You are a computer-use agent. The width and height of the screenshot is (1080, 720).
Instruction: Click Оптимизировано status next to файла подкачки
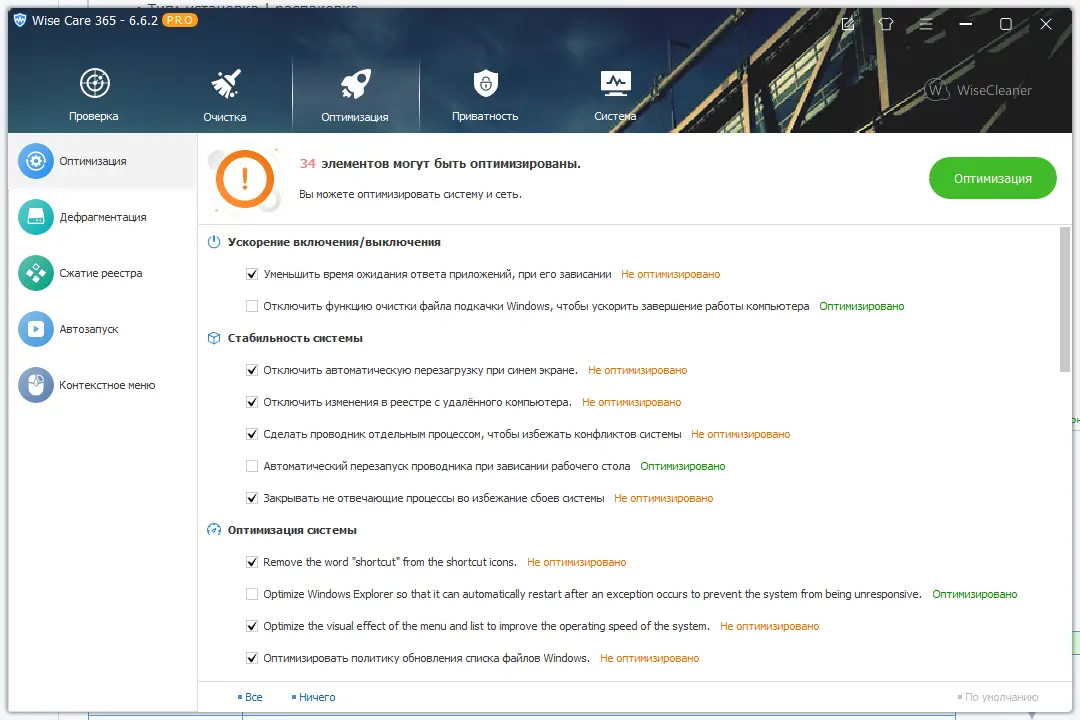click(862, 306)
